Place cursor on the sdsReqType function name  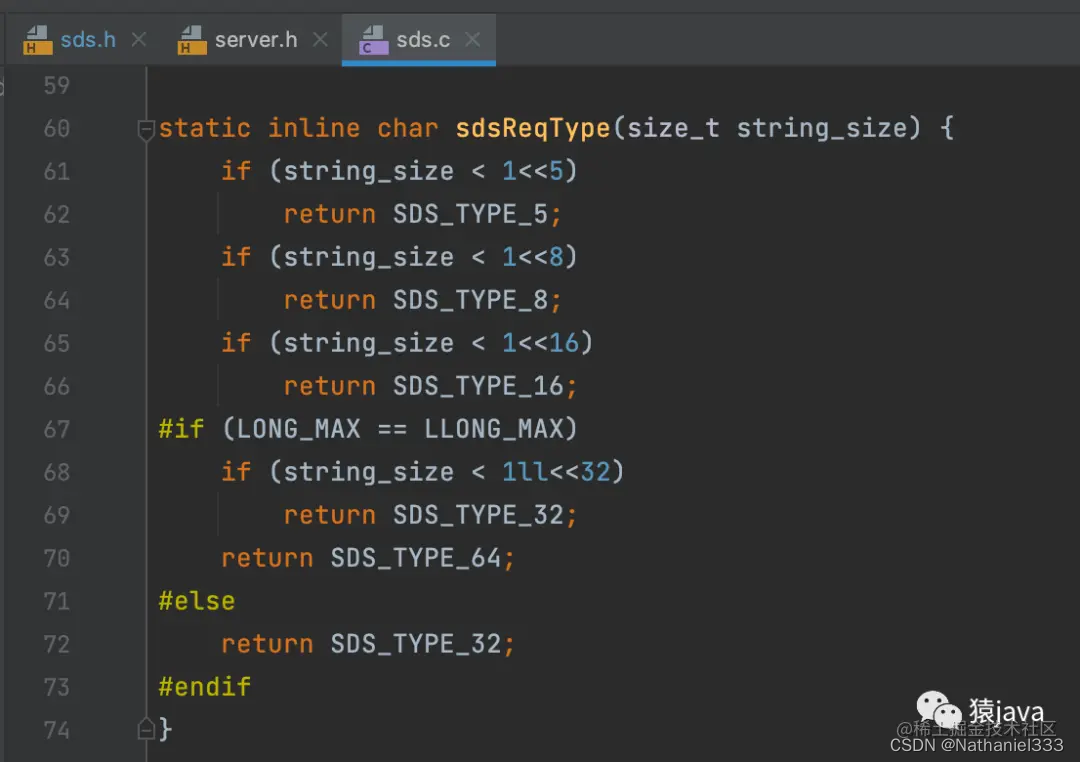point(532,128)
